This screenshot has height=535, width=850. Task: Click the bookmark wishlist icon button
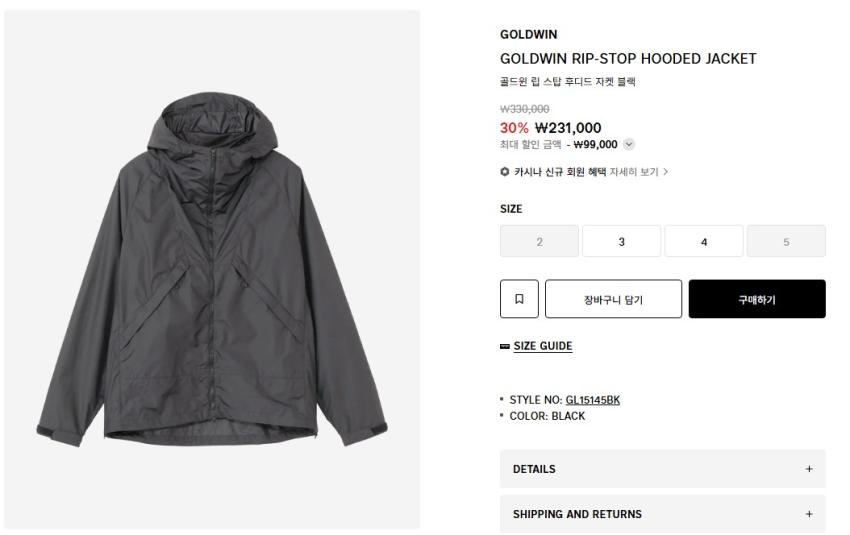click(519, 299)
